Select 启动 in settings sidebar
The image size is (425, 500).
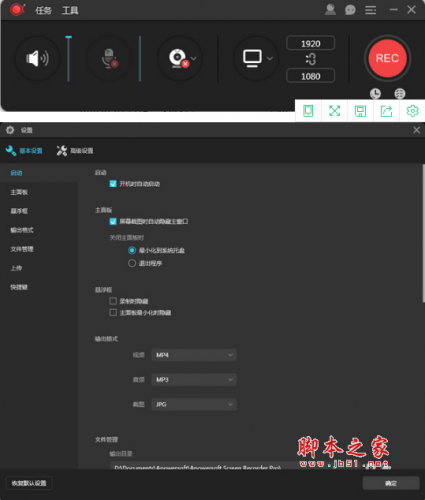pos(16,173)
